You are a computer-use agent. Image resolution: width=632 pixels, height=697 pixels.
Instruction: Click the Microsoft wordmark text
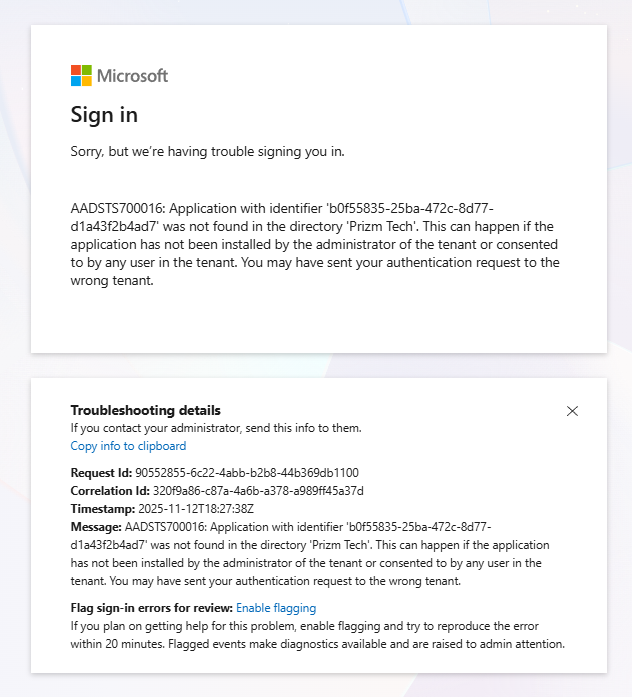(132, 76)
